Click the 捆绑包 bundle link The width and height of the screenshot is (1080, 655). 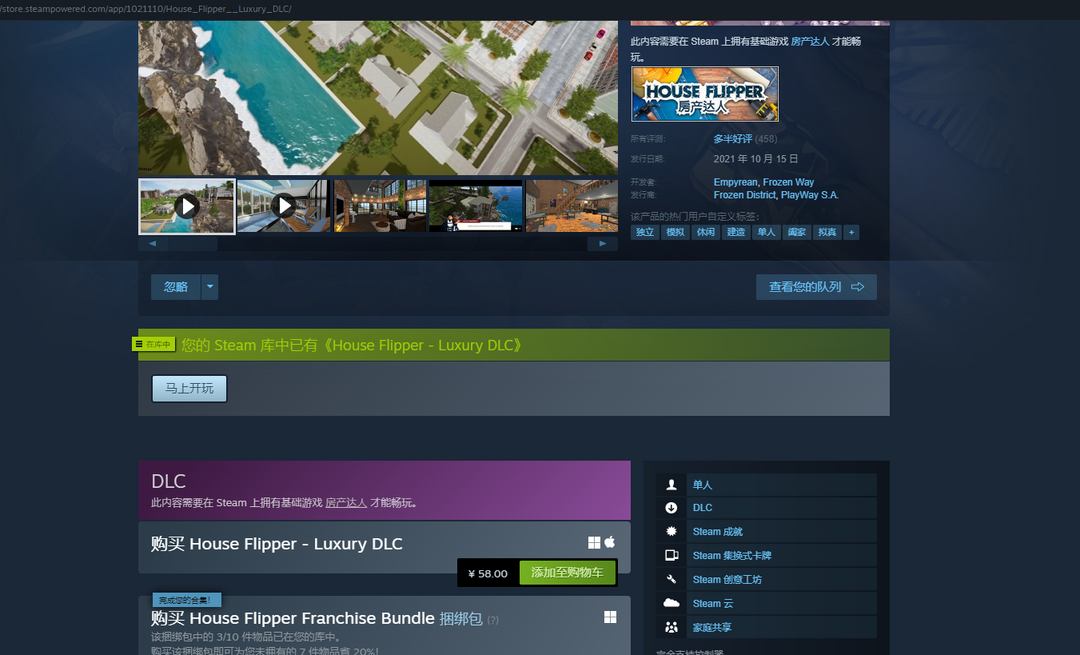pyautogui.click(x=461, y=618)
